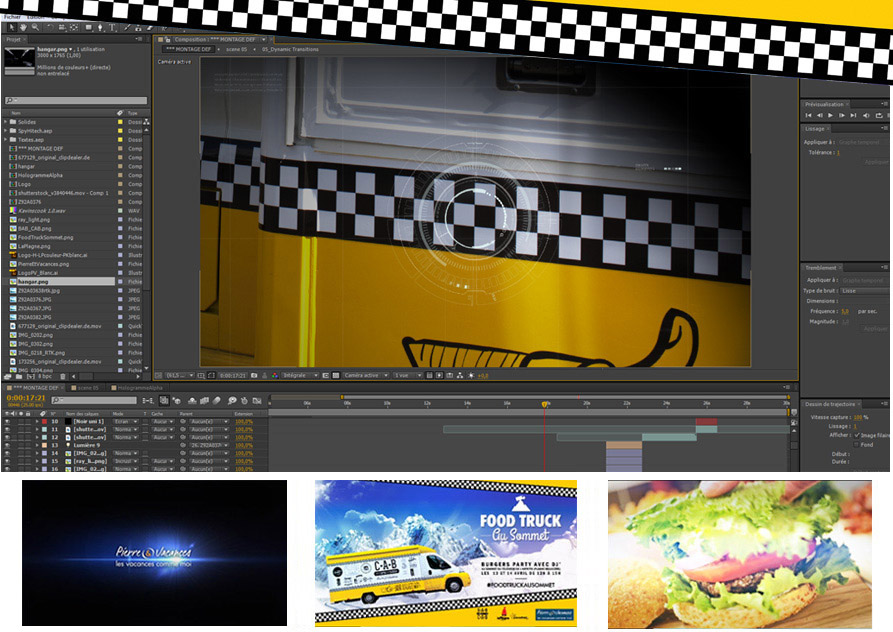
Task: Delete selected project item with trash icon
Action: [63, 376]
